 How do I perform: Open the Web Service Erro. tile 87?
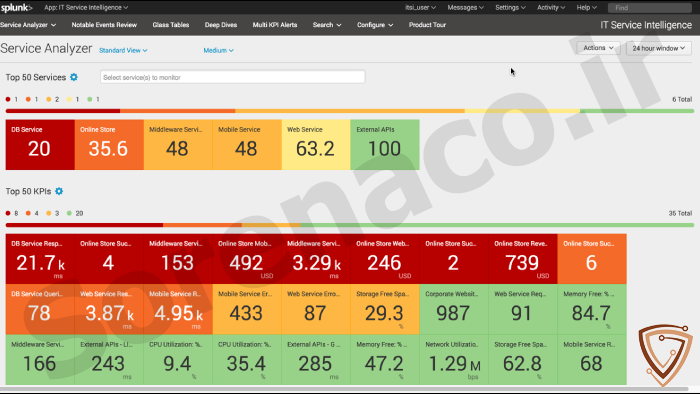[x=316, y=309]
